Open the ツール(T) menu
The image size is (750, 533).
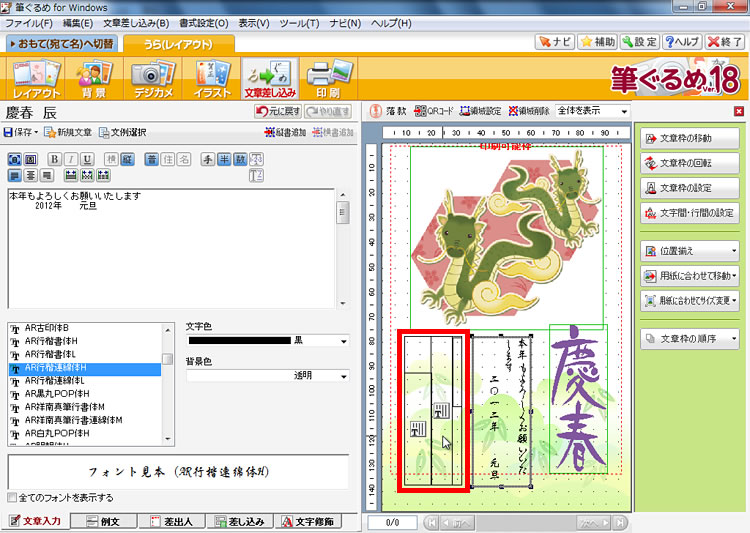(x=299, y=23)
